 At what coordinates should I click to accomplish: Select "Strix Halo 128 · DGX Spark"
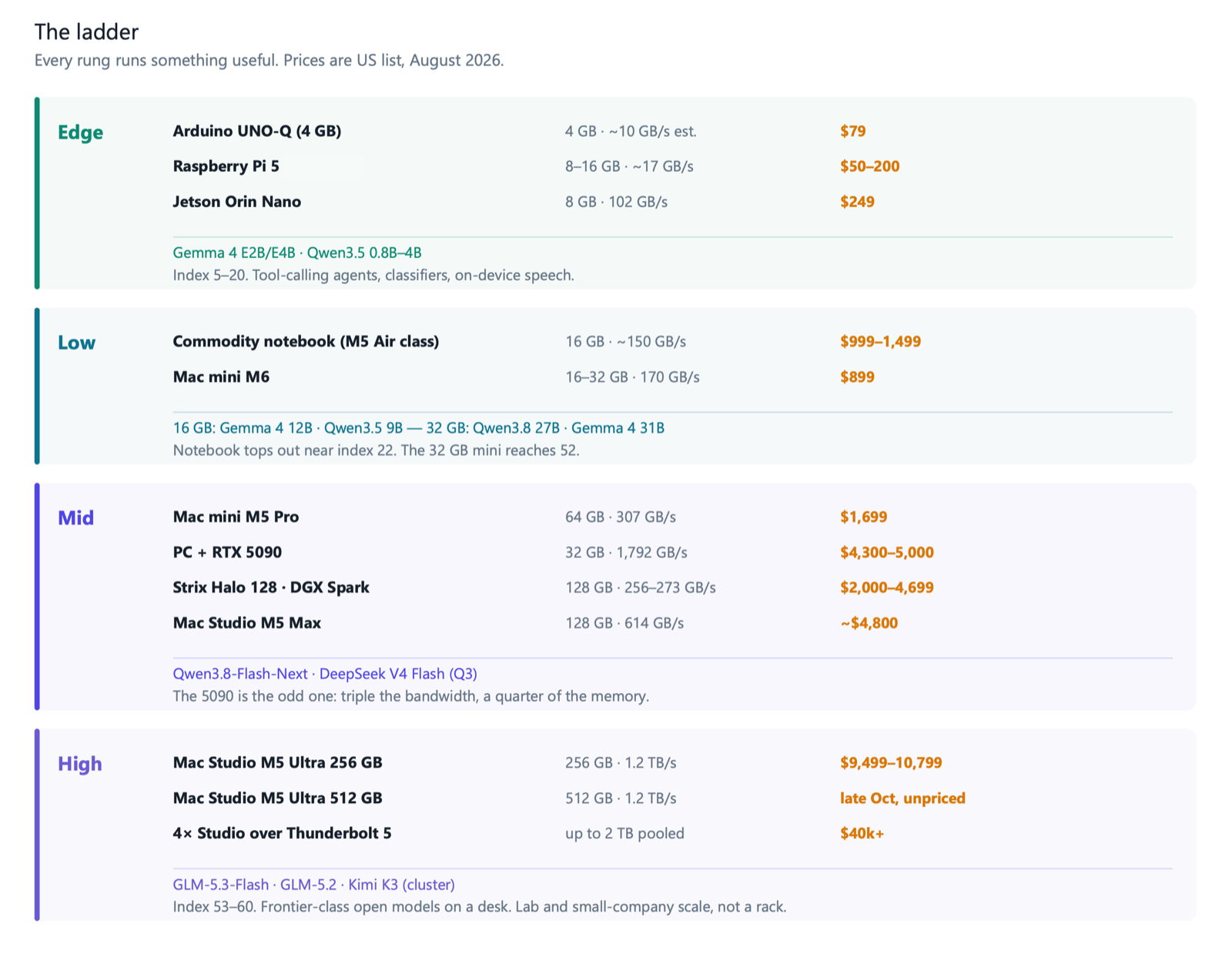click(x=271, y=587)
